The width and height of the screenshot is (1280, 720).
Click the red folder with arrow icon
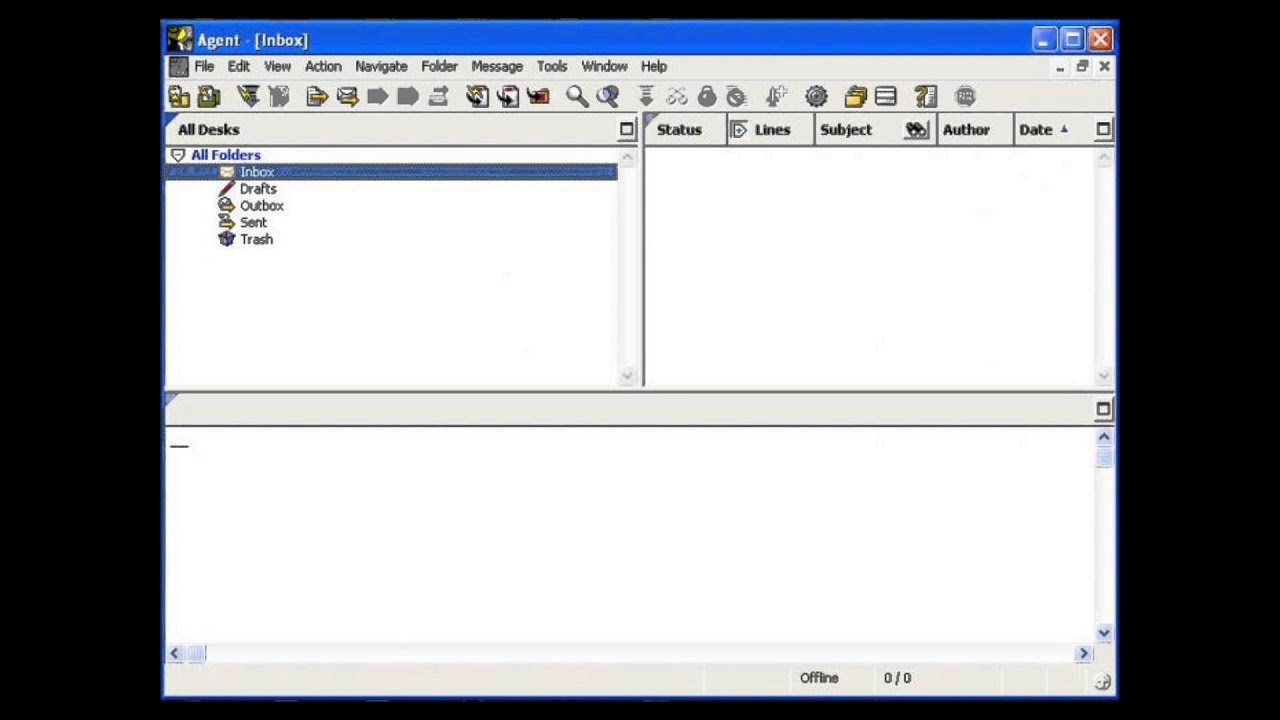click(538, 97)
